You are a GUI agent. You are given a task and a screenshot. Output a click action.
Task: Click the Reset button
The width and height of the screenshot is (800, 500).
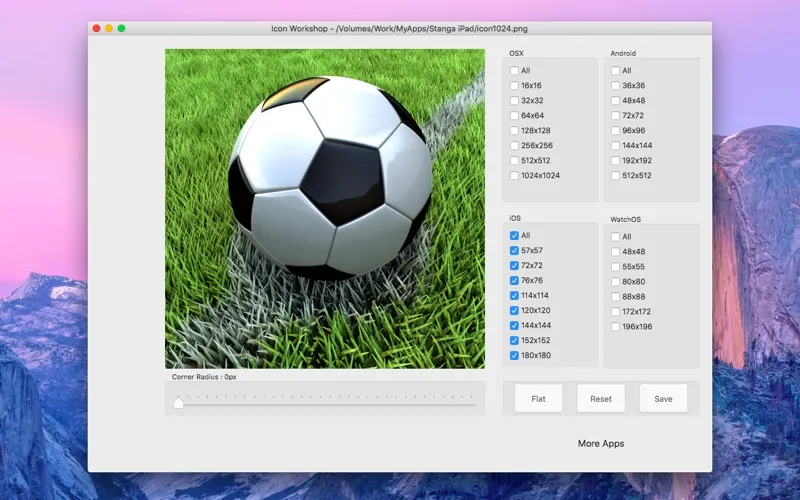tap(601, 399)
